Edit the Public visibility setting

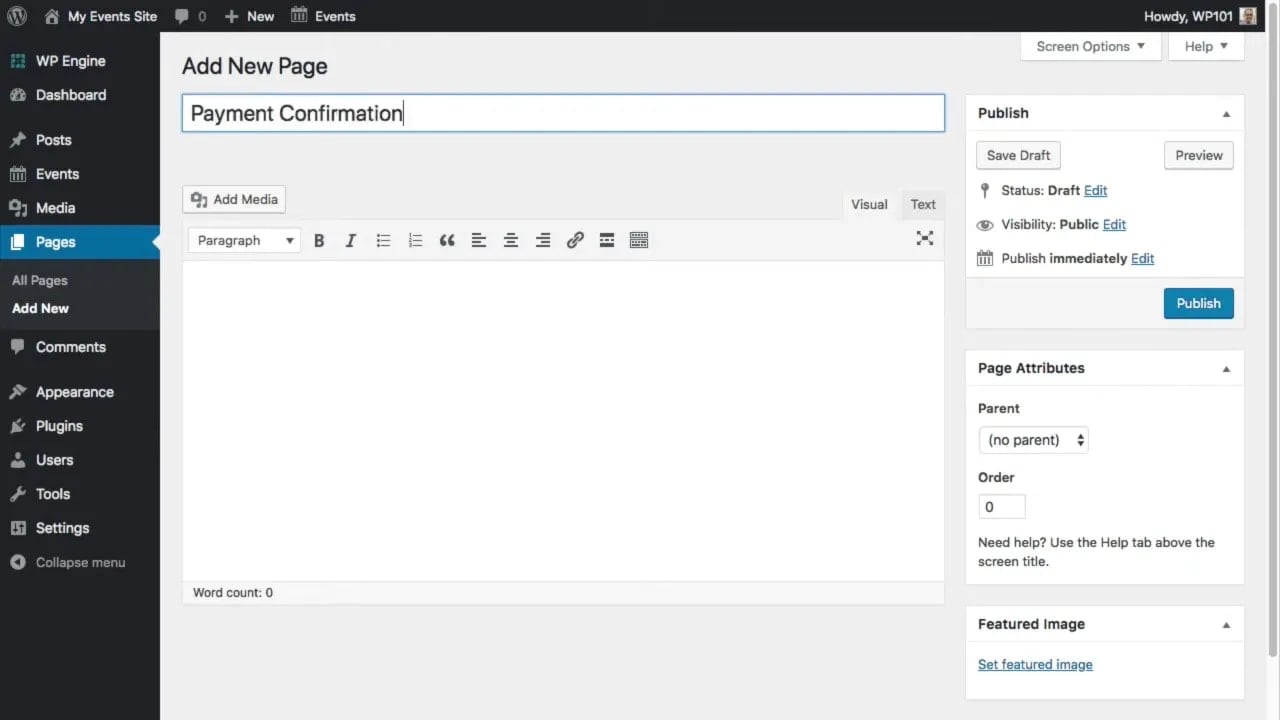tap(1114, 224)
